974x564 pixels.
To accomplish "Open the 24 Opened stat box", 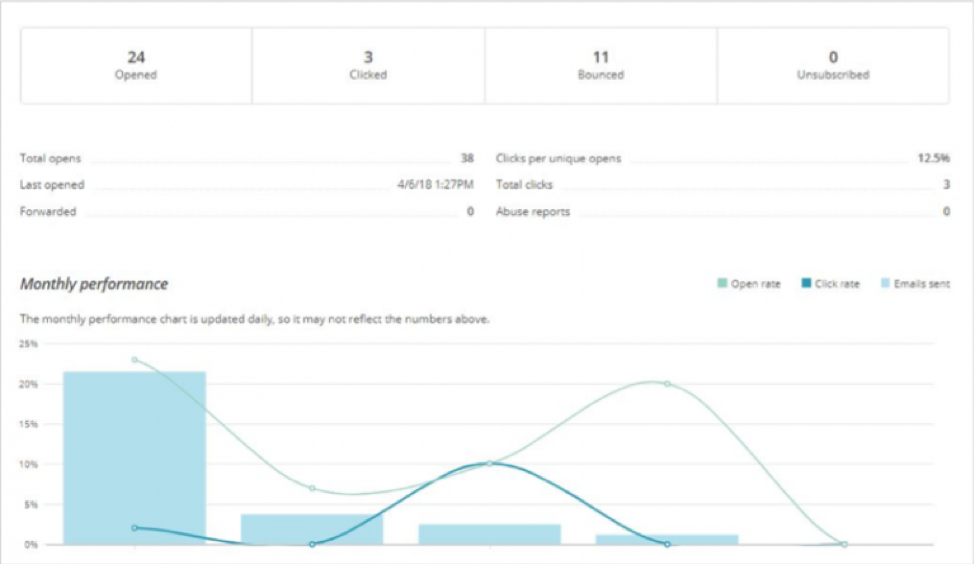I will tap(136, 65).
